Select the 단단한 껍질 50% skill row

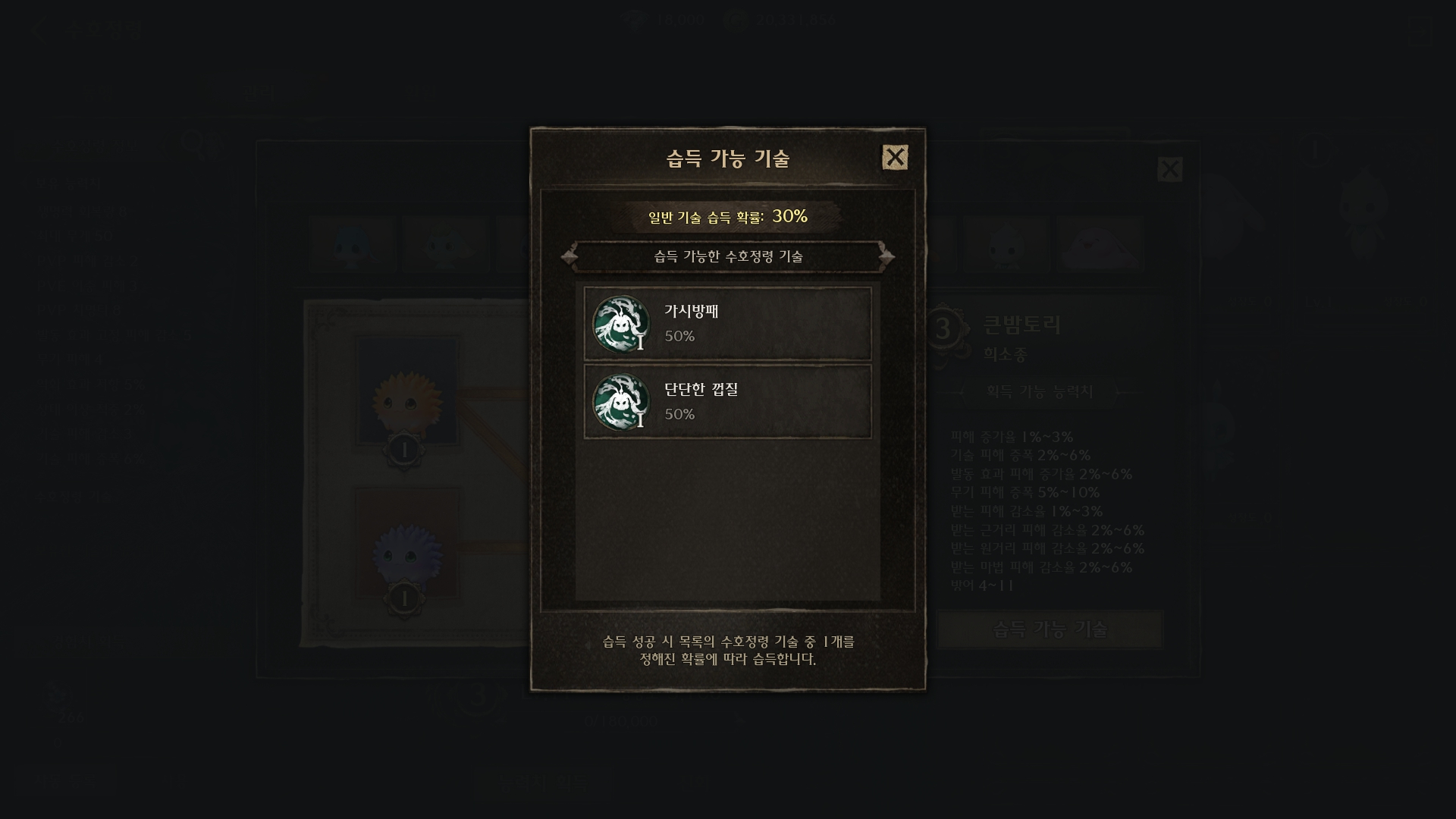point(728,402)
